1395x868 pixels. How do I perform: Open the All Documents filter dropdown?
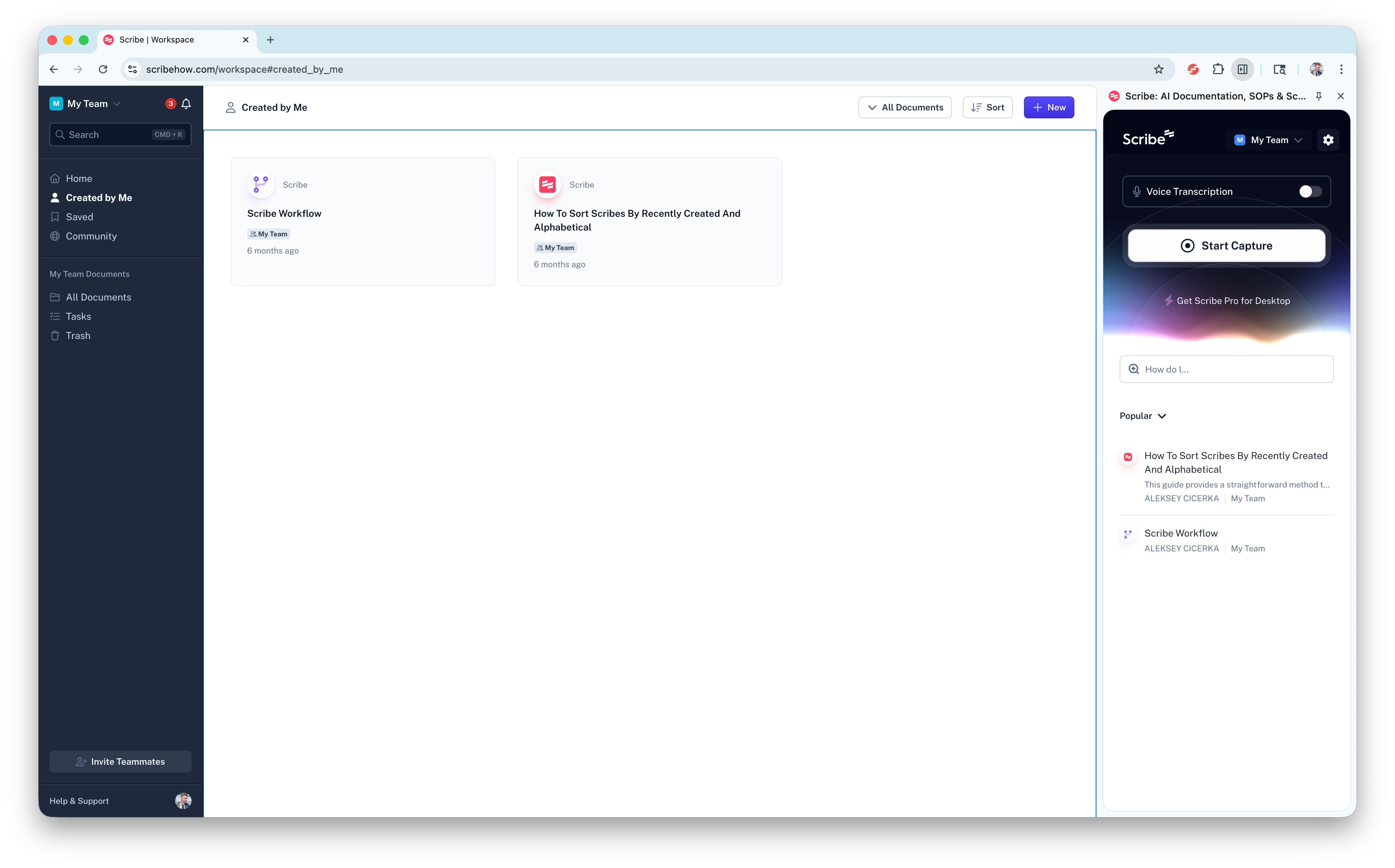point(904,107)
